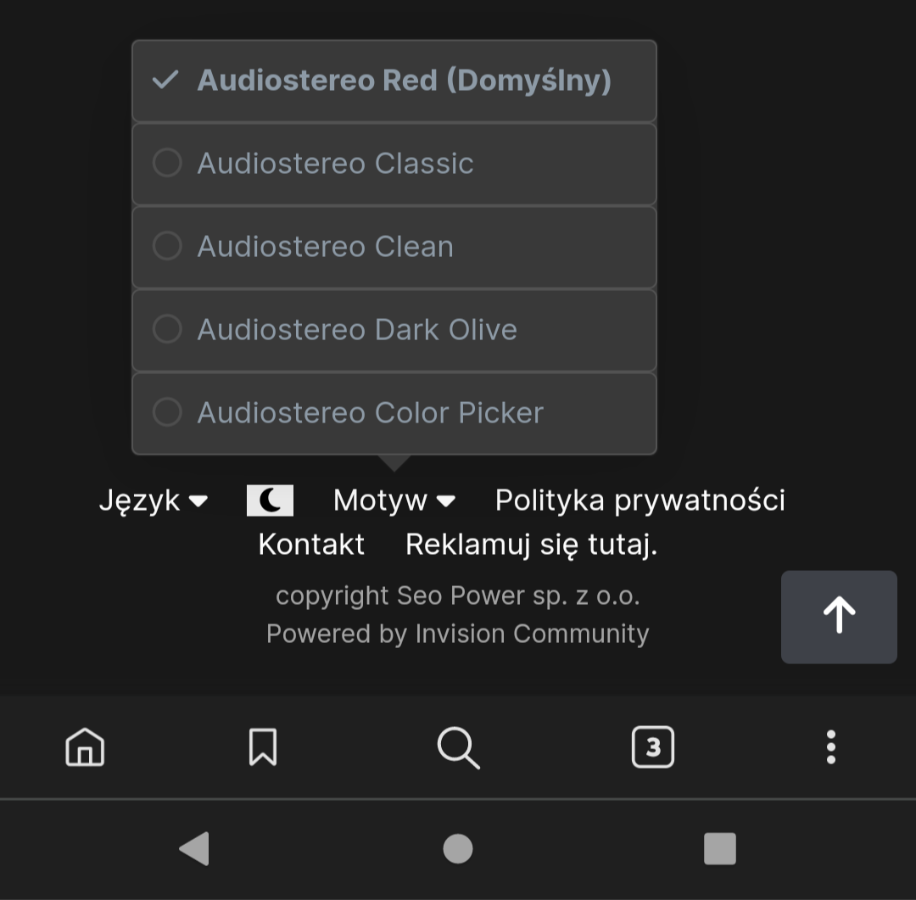Tap the search magnifier icon

click(x=459, y=748)
